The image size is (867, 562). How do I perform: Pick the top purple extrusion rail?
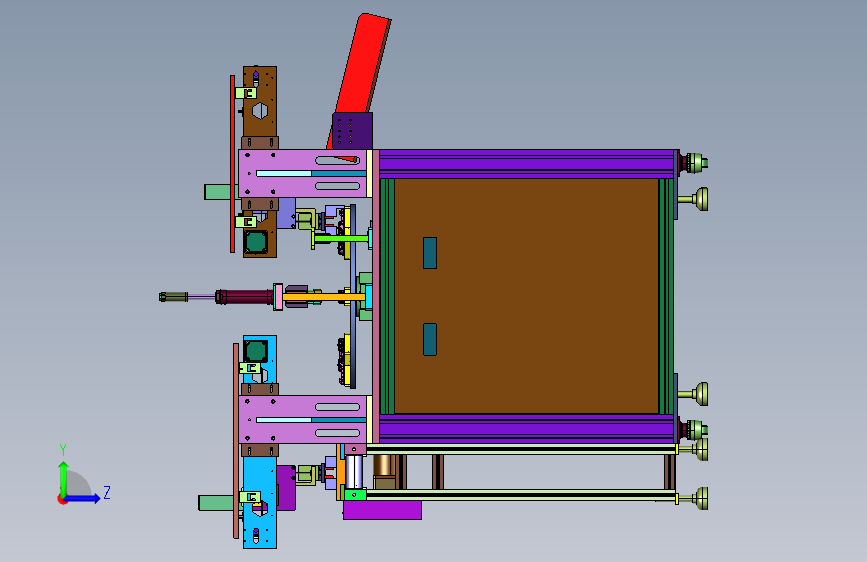coord(527,164)
